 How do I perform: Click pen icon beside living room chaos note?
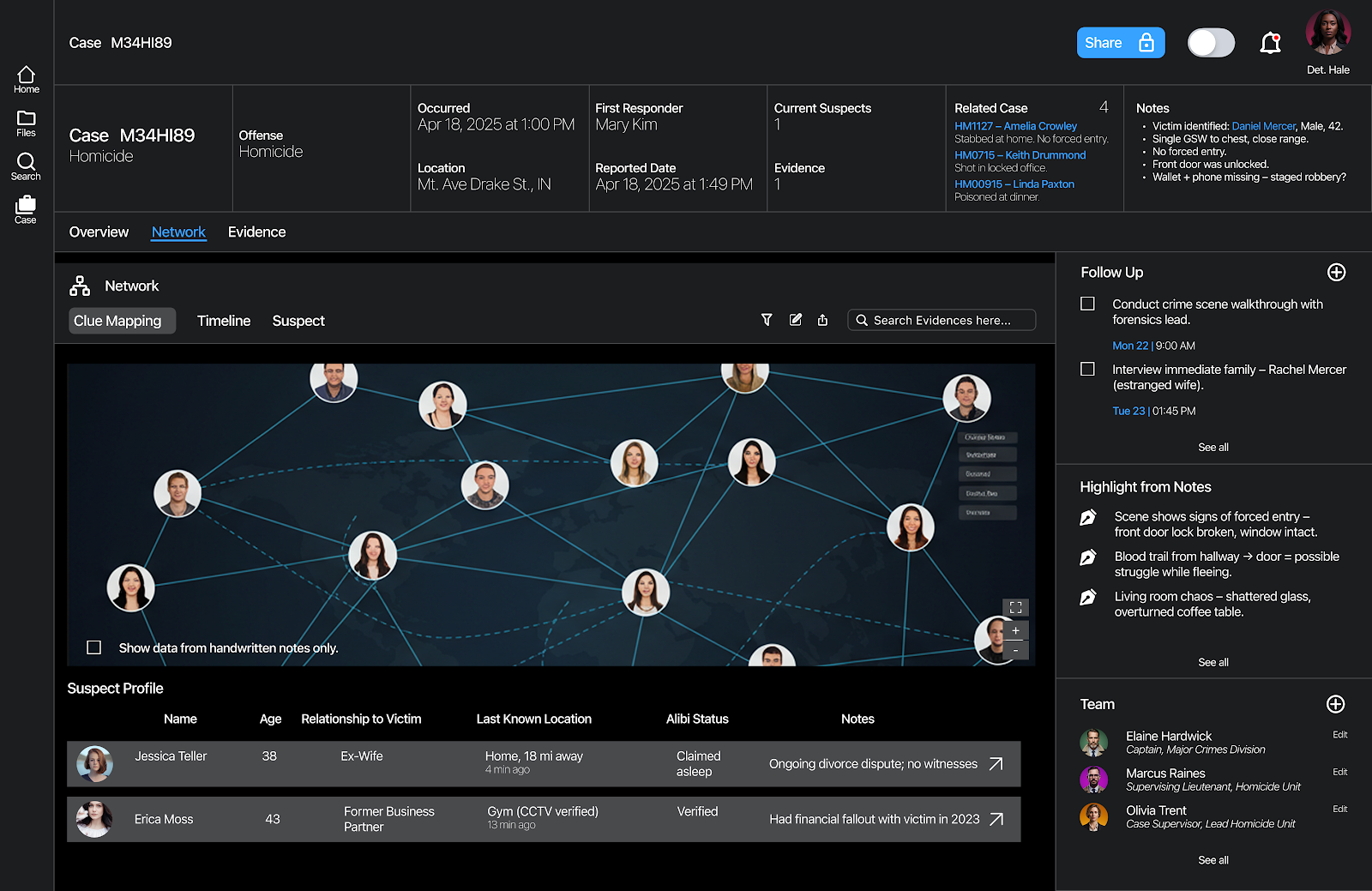1087,597
